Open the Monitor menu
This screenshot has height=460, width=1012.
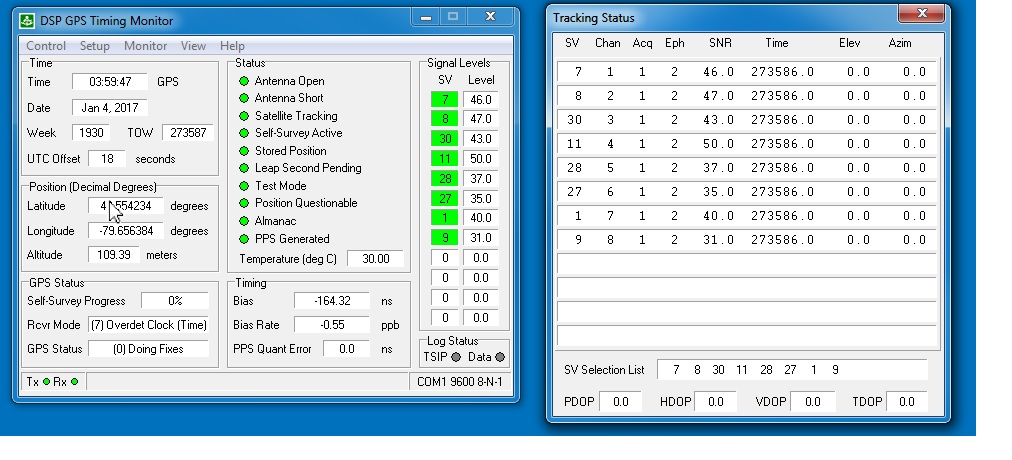(145, 46)
